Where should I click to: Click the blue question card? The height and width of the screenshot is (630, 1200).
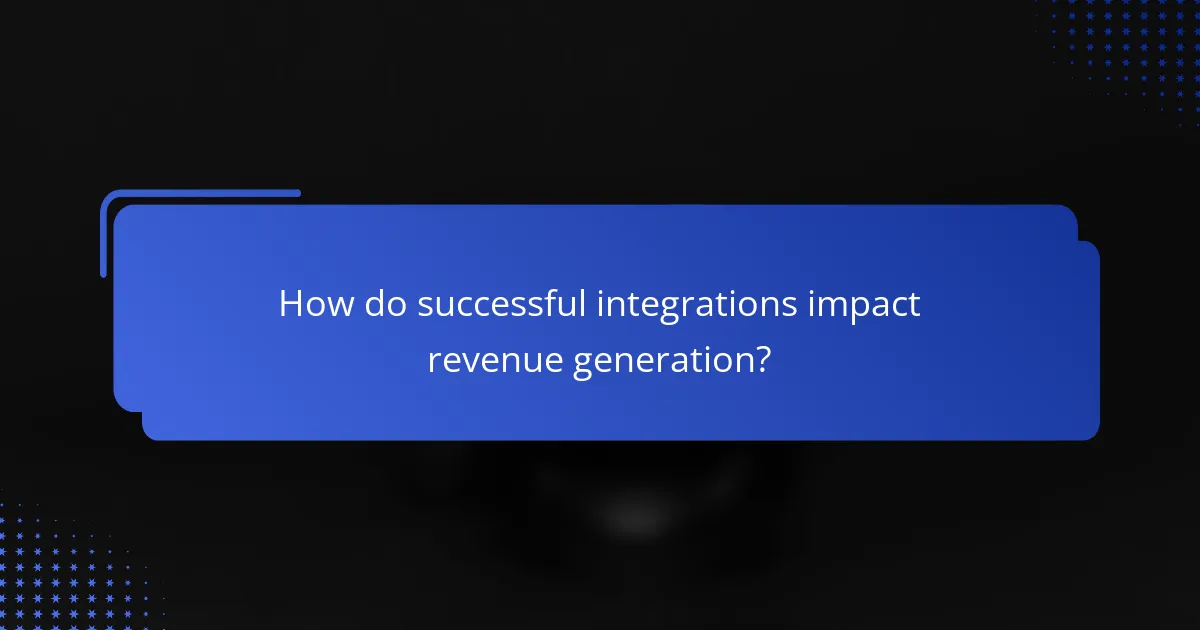(600, 320)
